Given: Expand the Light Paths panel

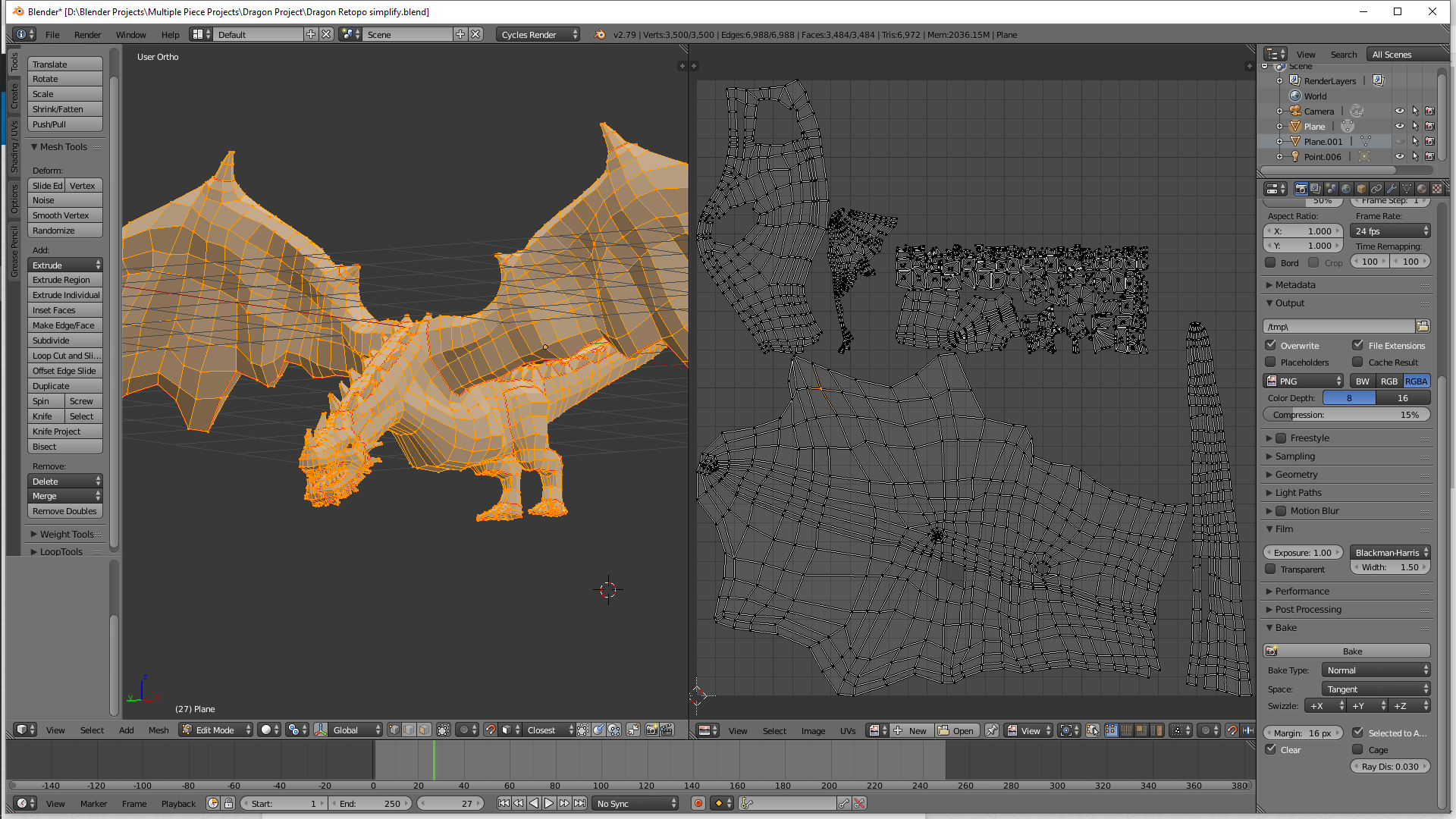Looking at the screenshot, I should pyautogui.click(x=1298, y=492).
